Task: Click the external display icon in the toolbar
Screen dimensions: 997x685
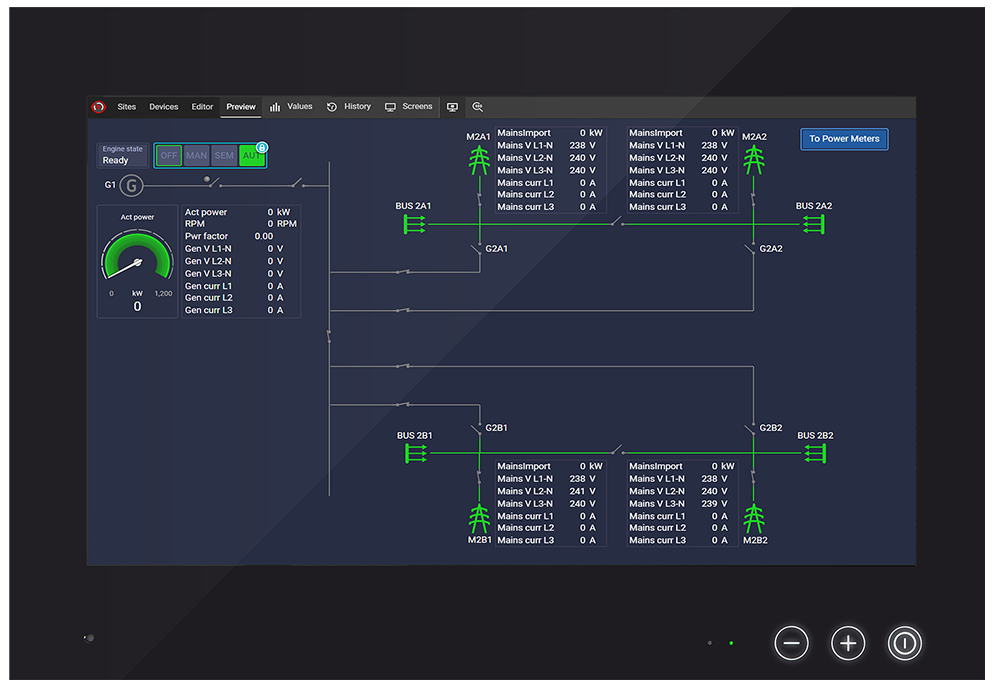Action: (452, 106)
